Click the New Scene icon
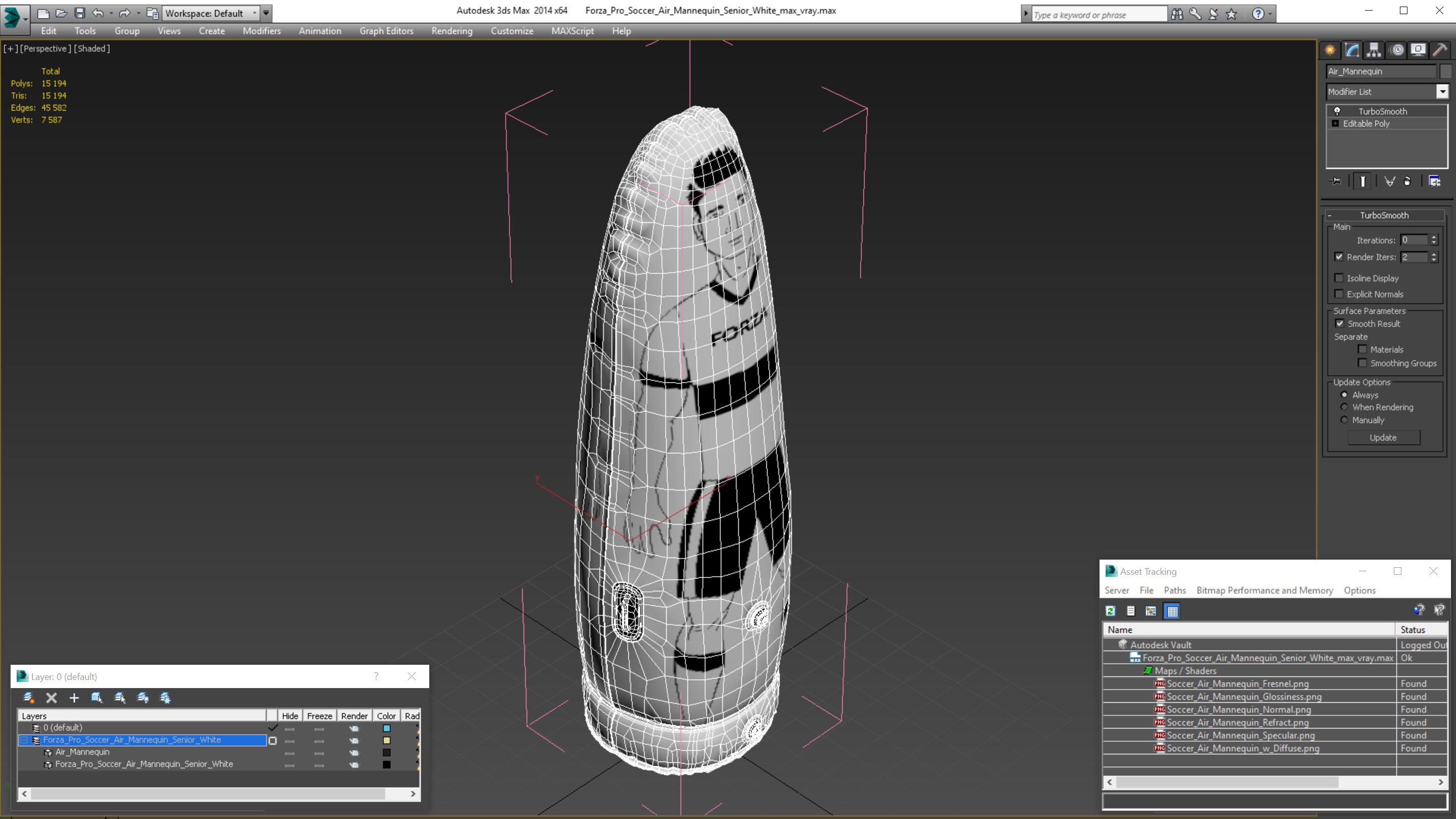This screenshot has height=819, width=1456. [x=43, y=13]
